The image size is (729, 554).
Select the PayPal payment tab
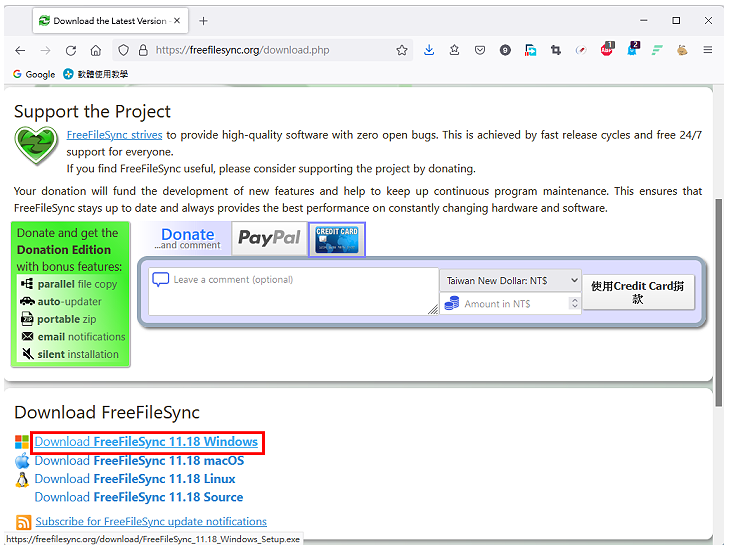(x=269, y=238)
